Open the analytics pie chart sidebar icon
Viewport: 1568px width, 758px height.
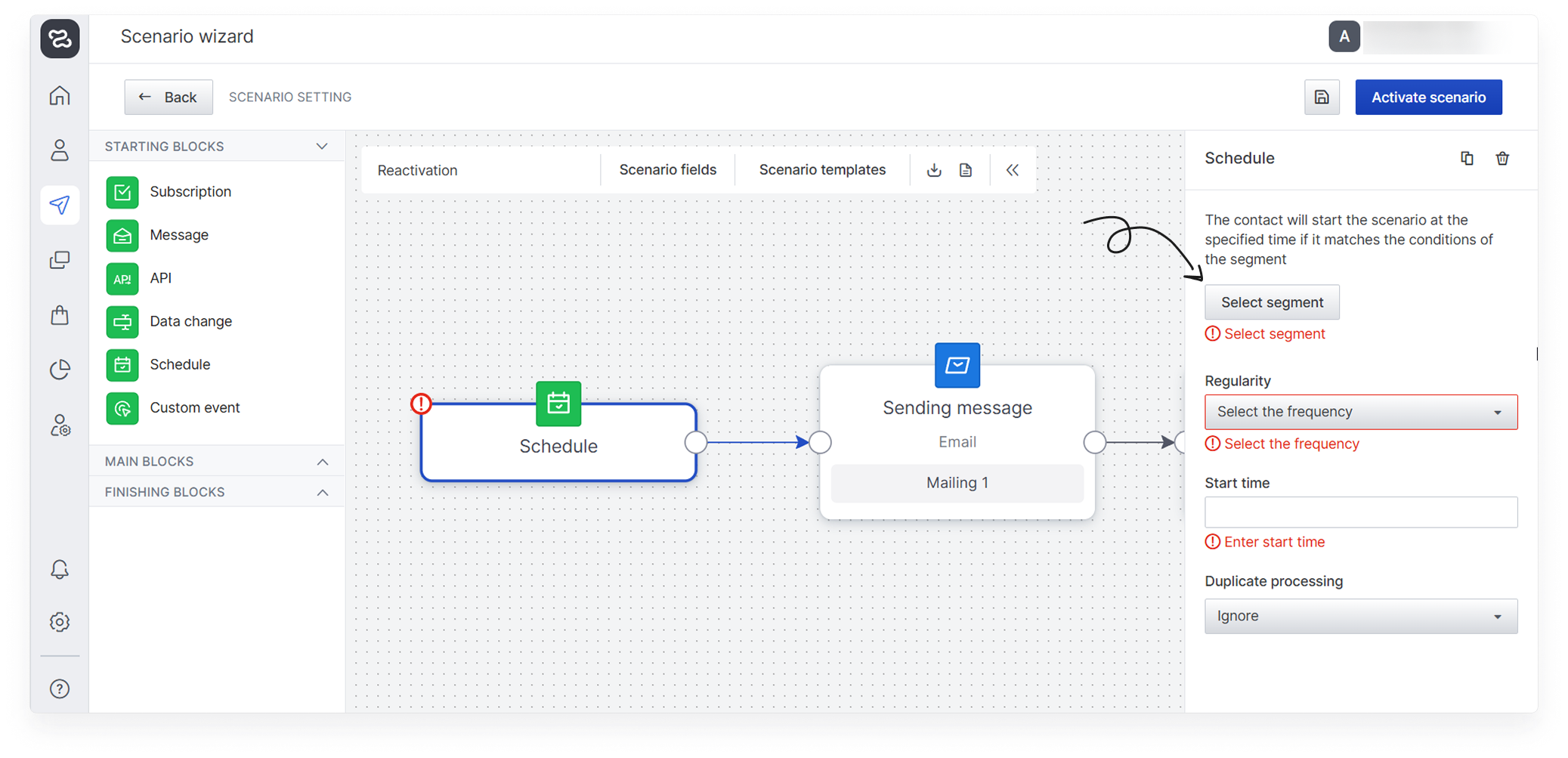point(60,370)
